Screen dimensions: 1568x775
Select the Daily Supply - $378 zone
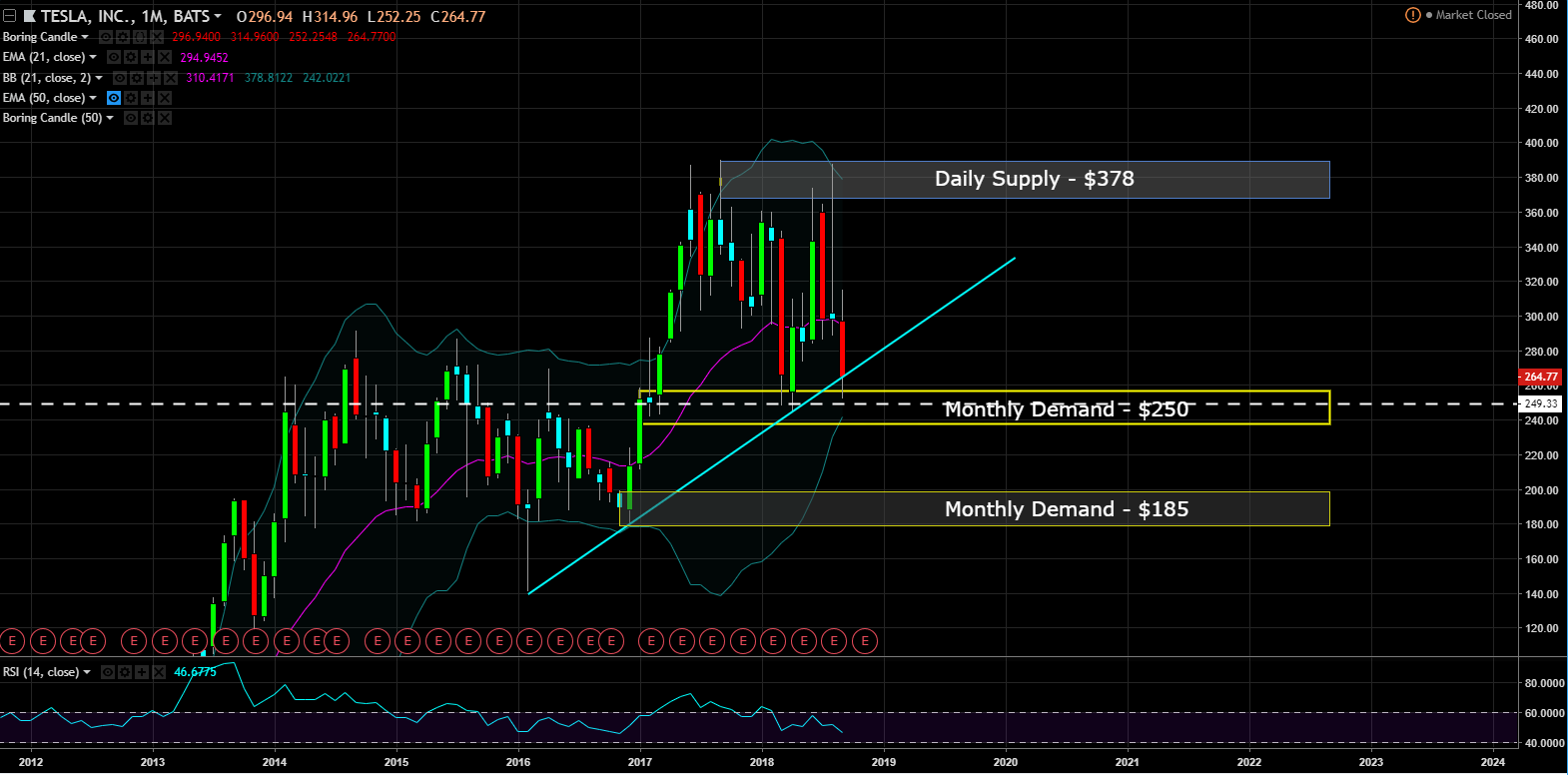(x=1025, y=180)
